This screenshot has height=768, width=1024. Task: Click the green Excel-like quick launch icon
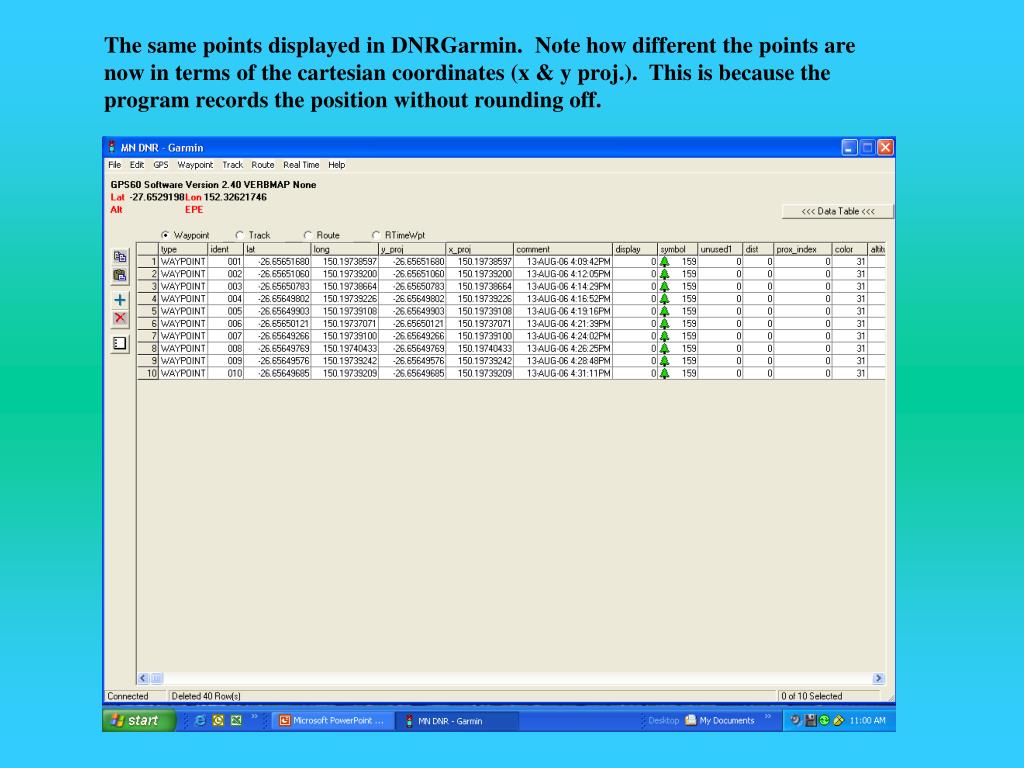(236, 720)
